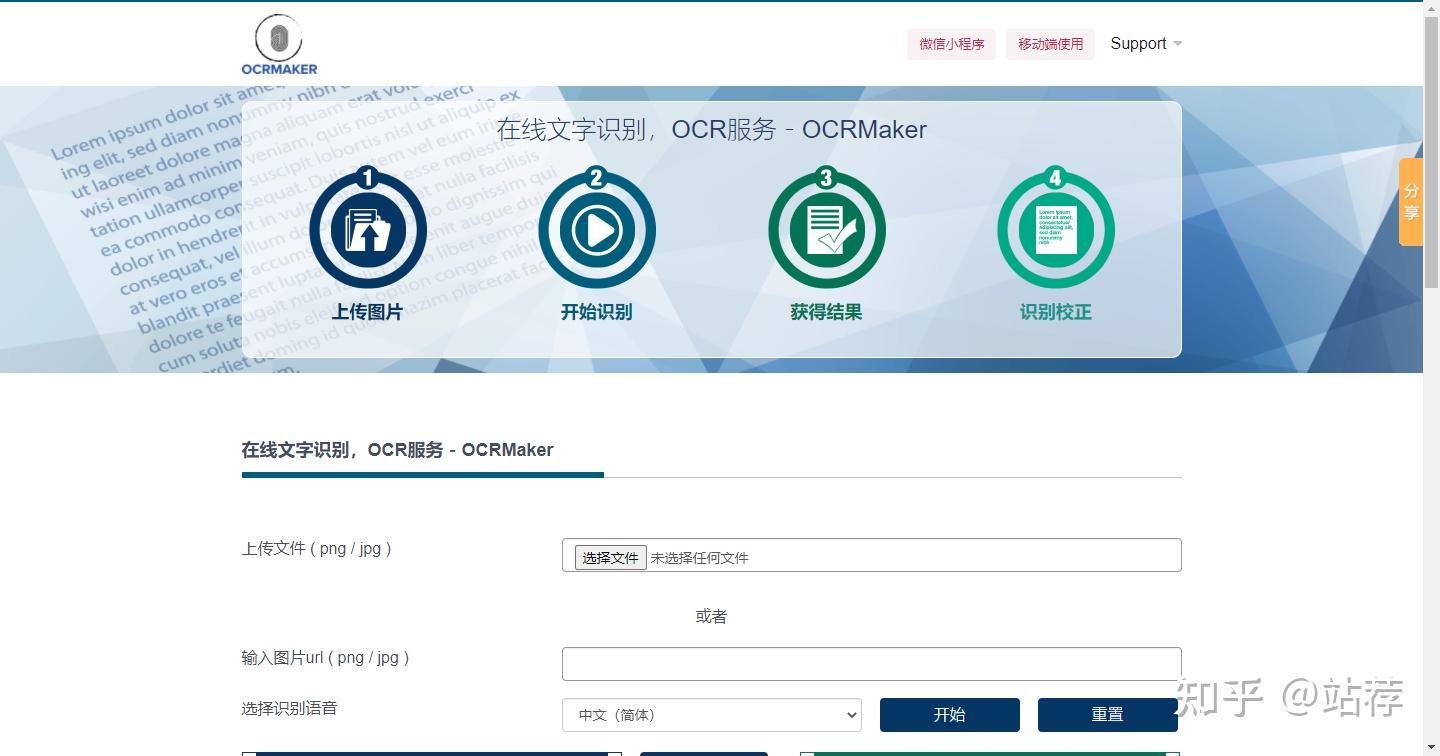Image resolution: width=1440 pixels, height=756 pixels.
Task: Click the 识别校正 label
Action: 1056,312
